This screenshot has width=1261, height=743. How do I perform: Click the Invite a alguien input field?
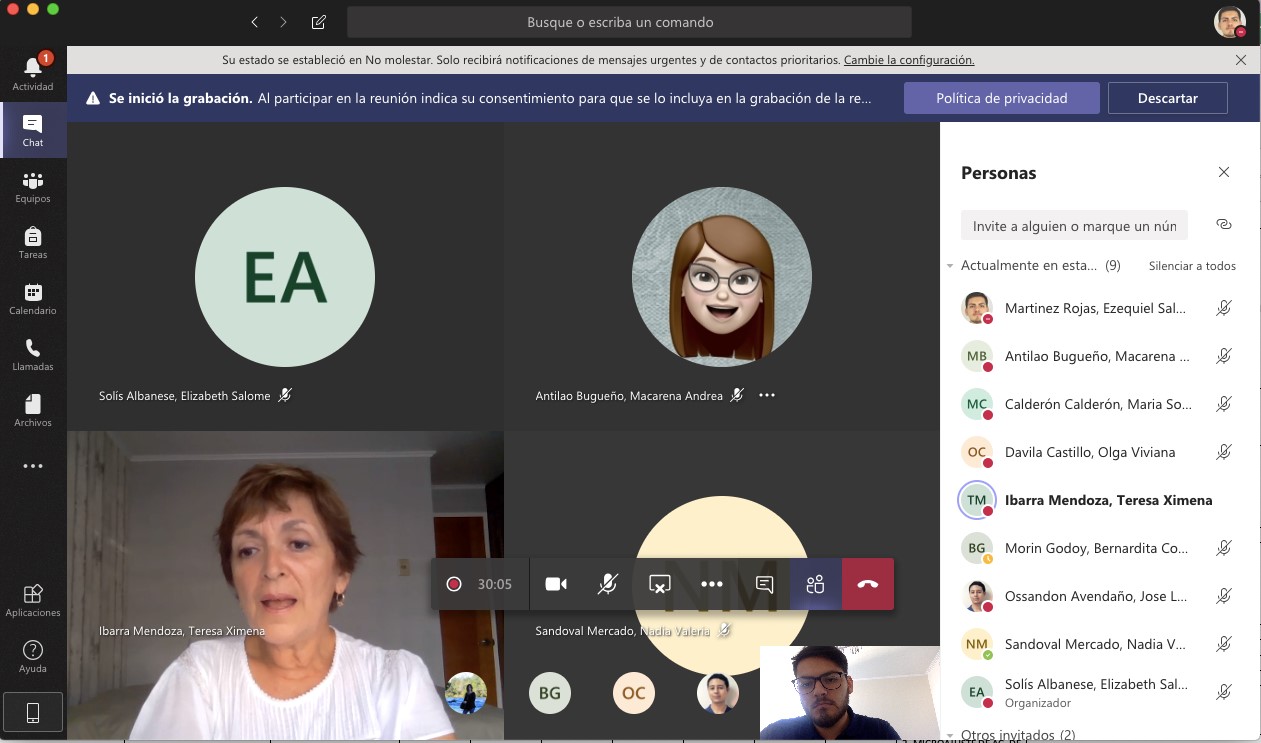pos(1074,226)
